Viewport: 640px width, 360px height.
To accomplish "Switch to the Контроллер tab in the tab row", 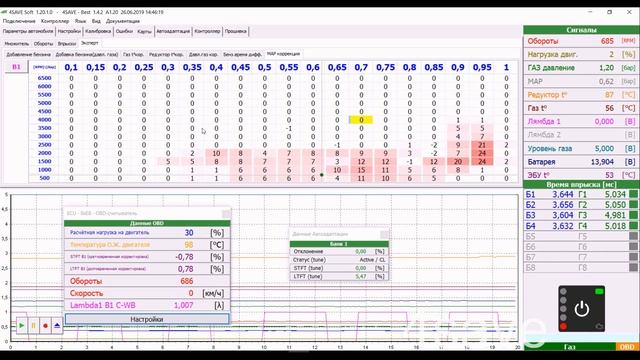I will pyautogui.click(x=207, y=31).
